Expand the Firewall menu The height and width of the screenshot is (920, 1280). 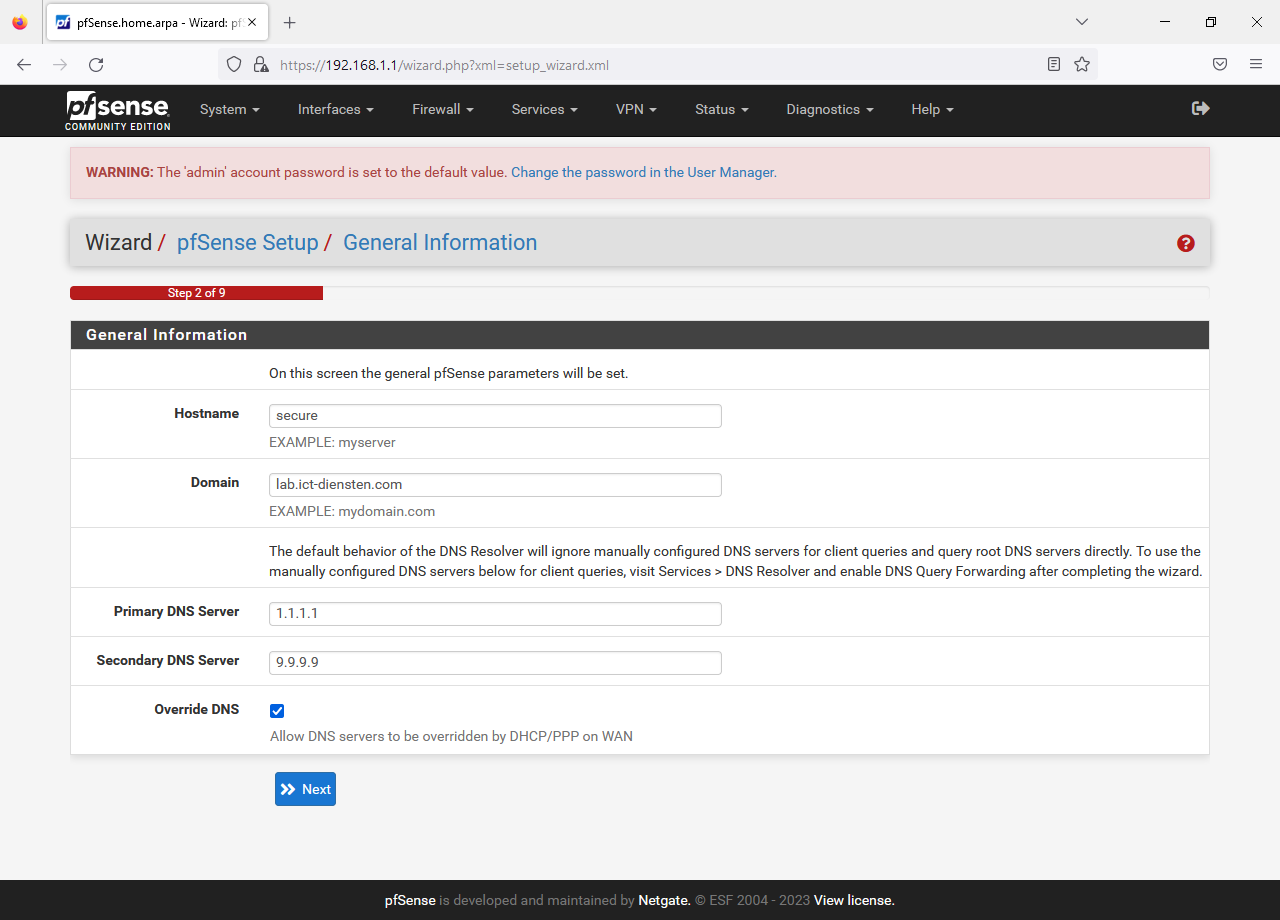443,110
